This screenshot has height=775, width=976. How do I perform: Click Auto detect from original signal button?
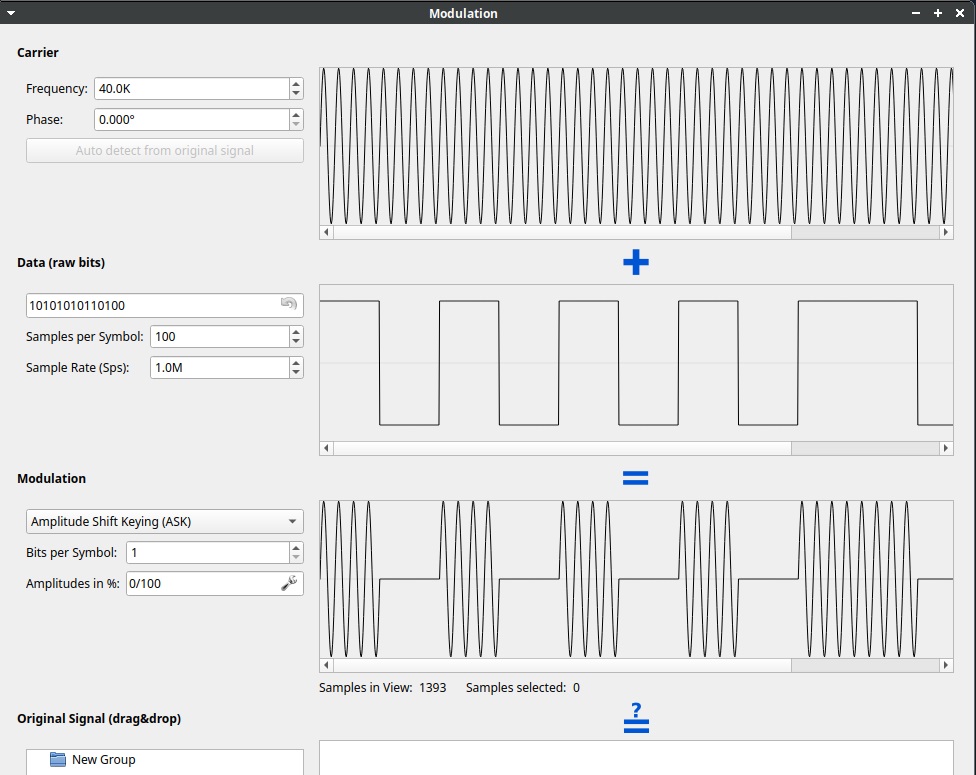point(164,151)
